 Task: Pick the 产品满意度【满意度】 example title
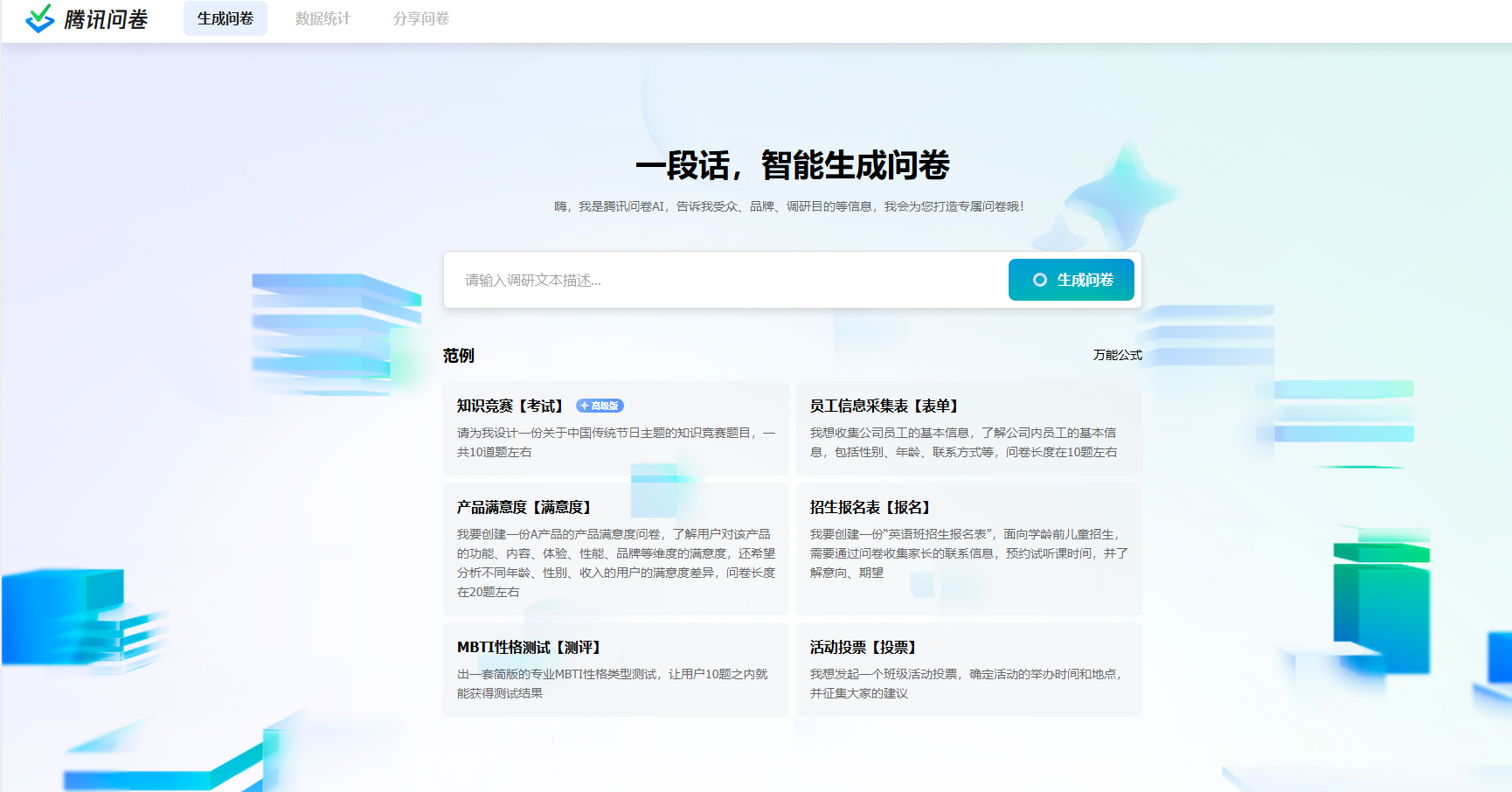pos(525,507)
